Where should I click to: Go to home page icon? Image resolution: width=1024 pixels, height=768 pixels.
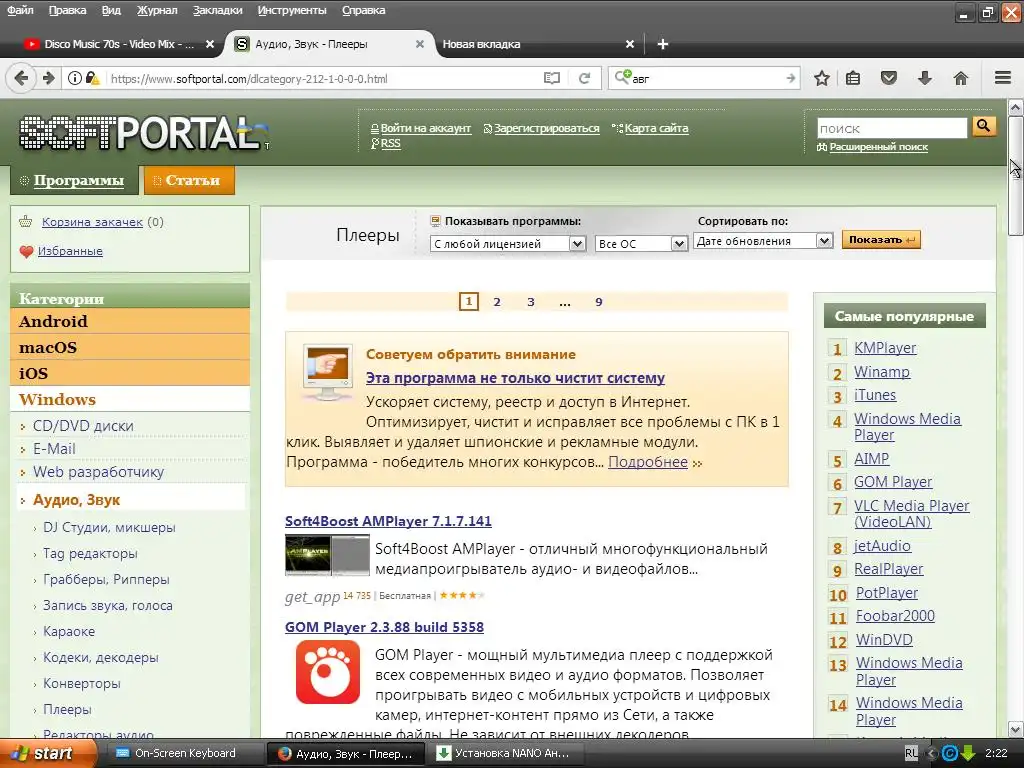[x=961, y=78]
